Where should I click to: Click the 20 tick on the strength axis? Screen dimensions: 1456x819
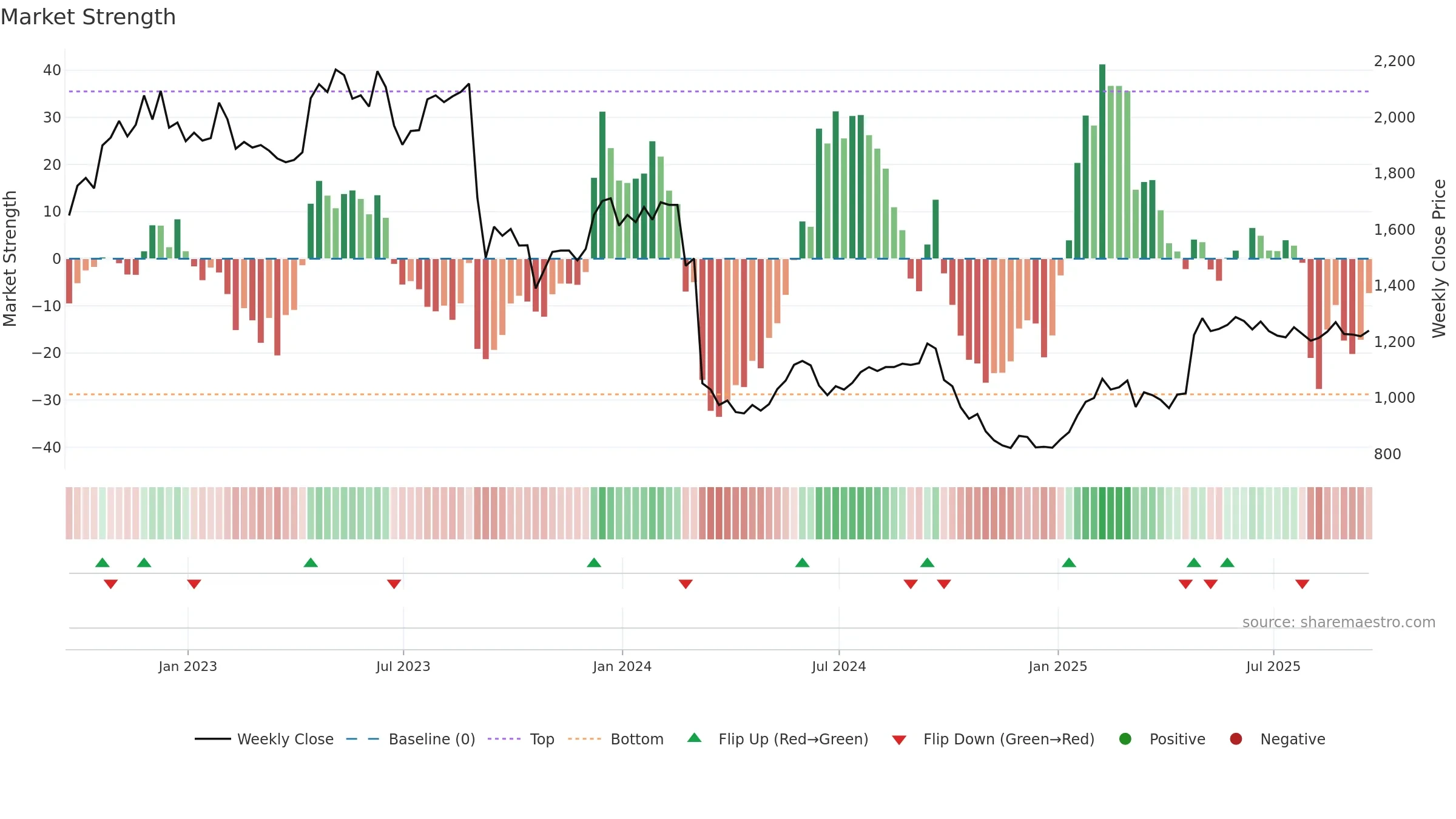coord(52,164)
